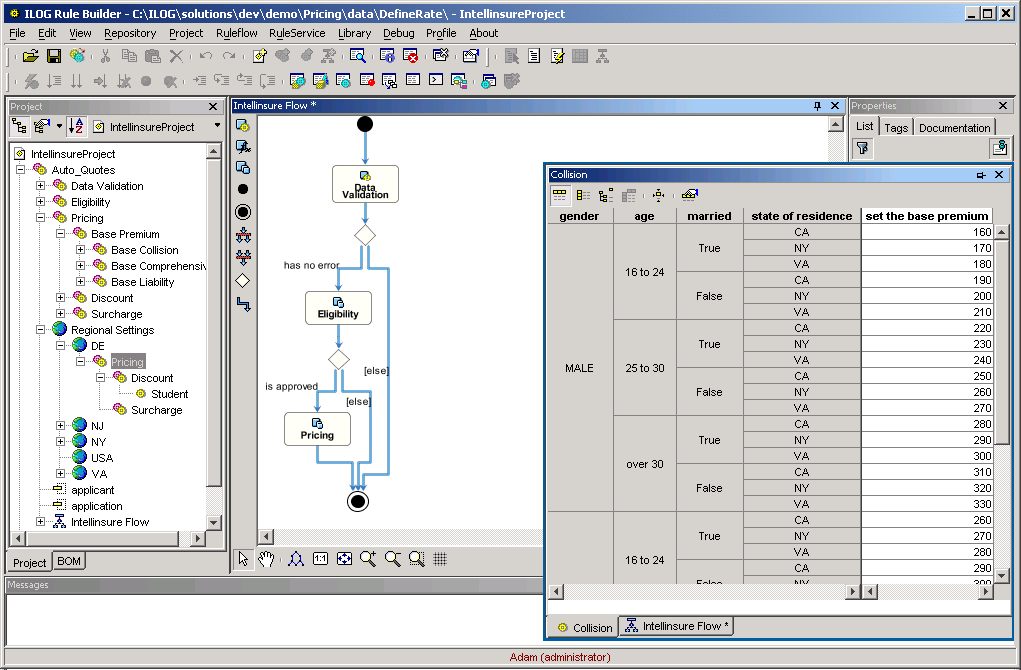Click the window with red dot icon
This screenshot has width=1021, height=670.
(367, 81)
